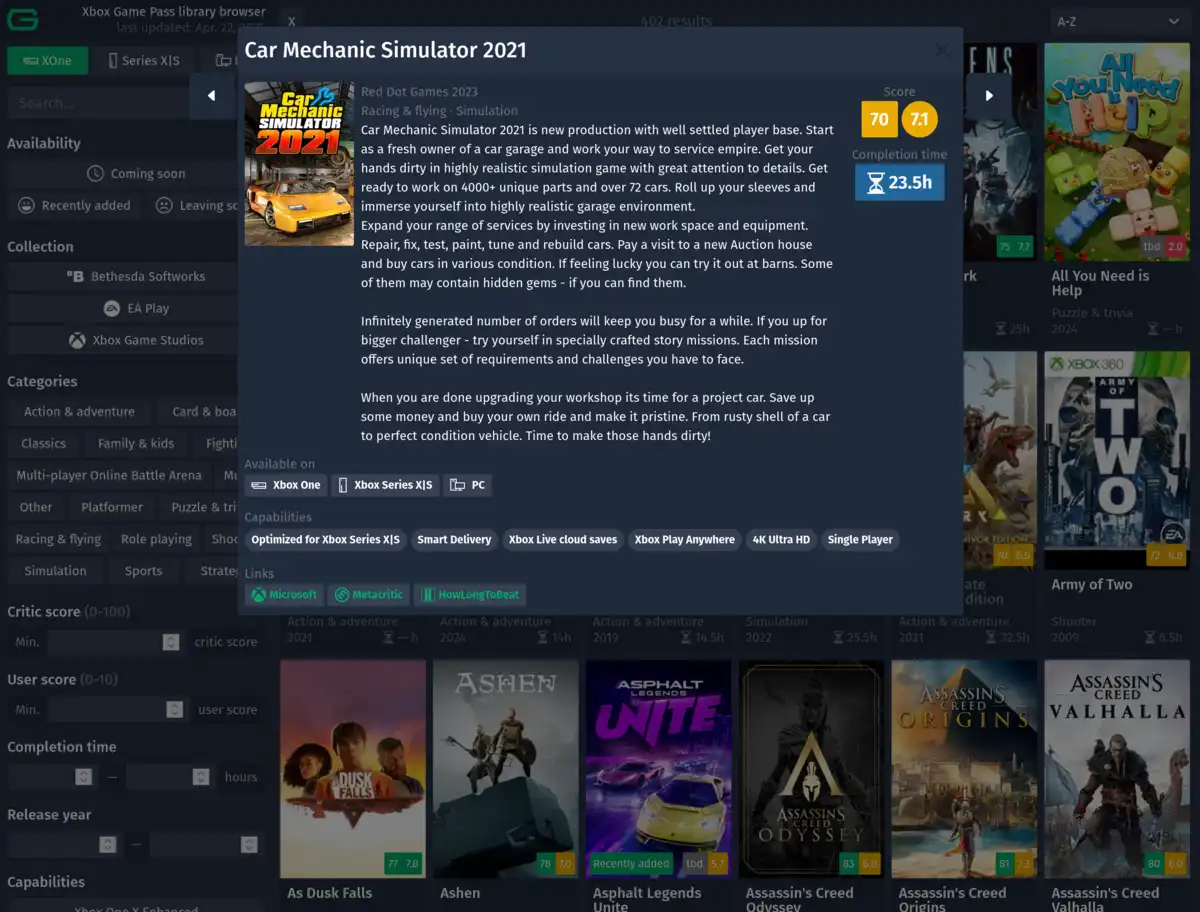This screenshot has height=912, width=1200.
Task: Open the A-Z sort dropdown
Action: (1116, 21)
